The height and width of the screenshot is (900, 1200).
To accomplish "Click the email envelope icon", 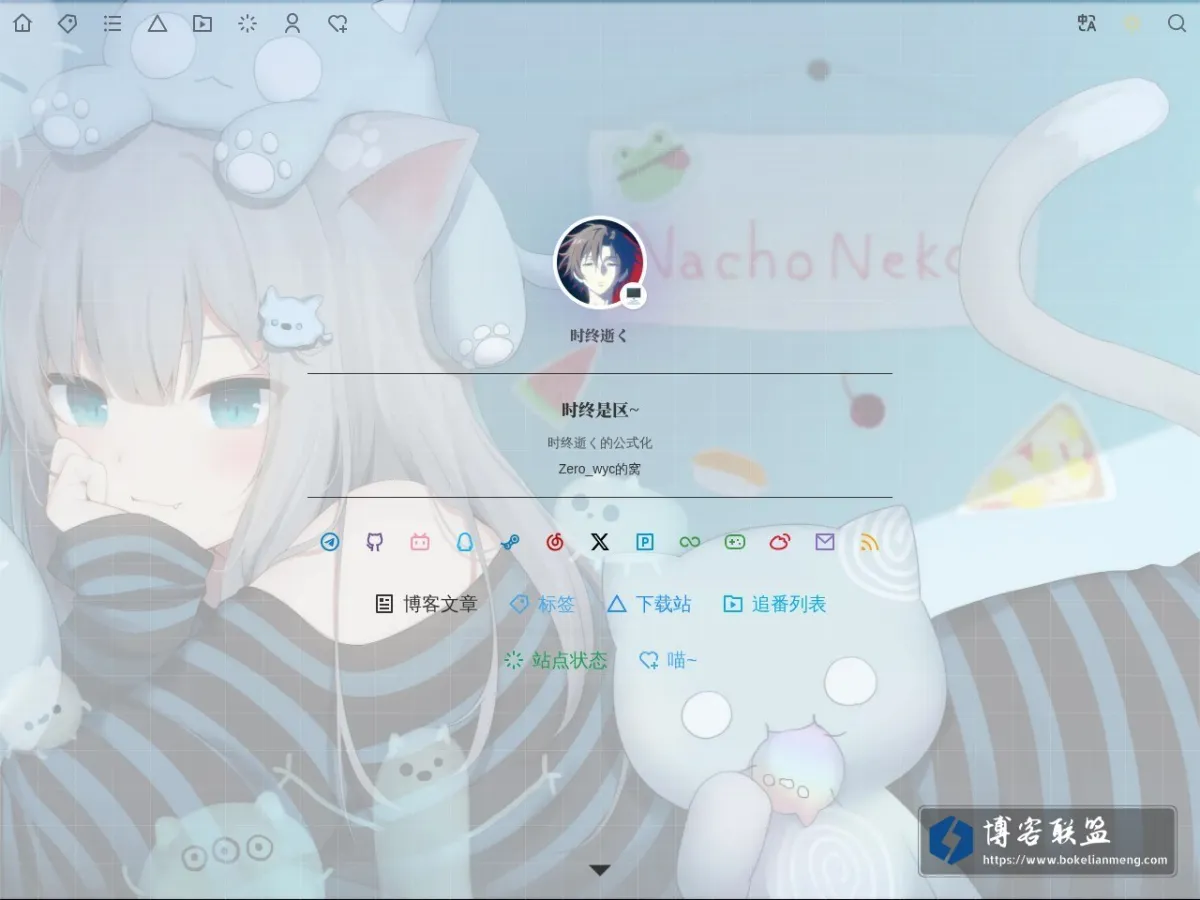I will (x=825, y=542).
